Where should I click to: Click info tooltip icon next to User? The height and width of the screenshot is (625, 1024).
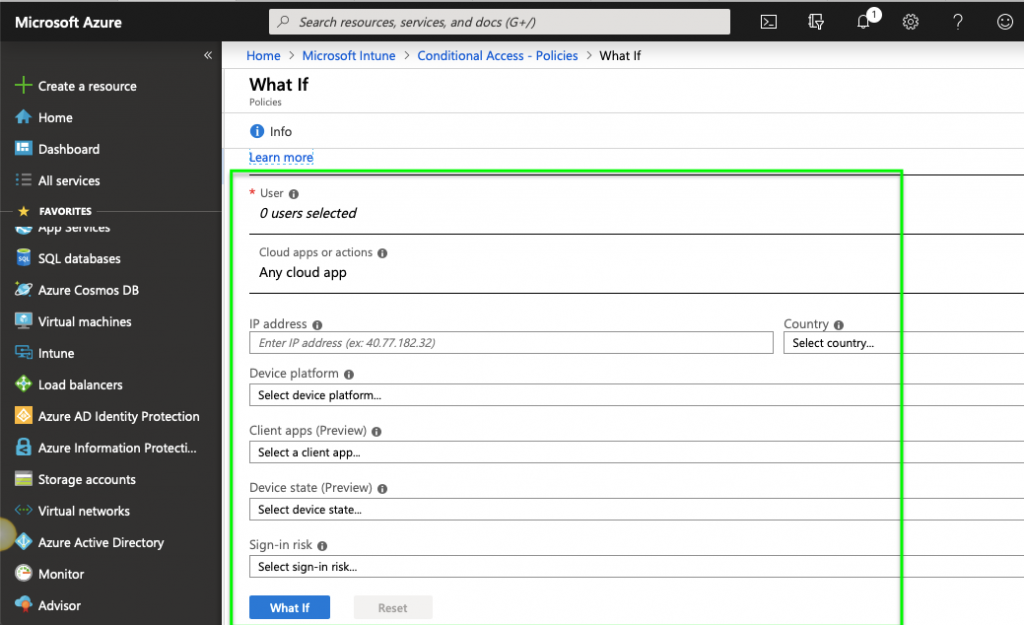click(294, 194)
